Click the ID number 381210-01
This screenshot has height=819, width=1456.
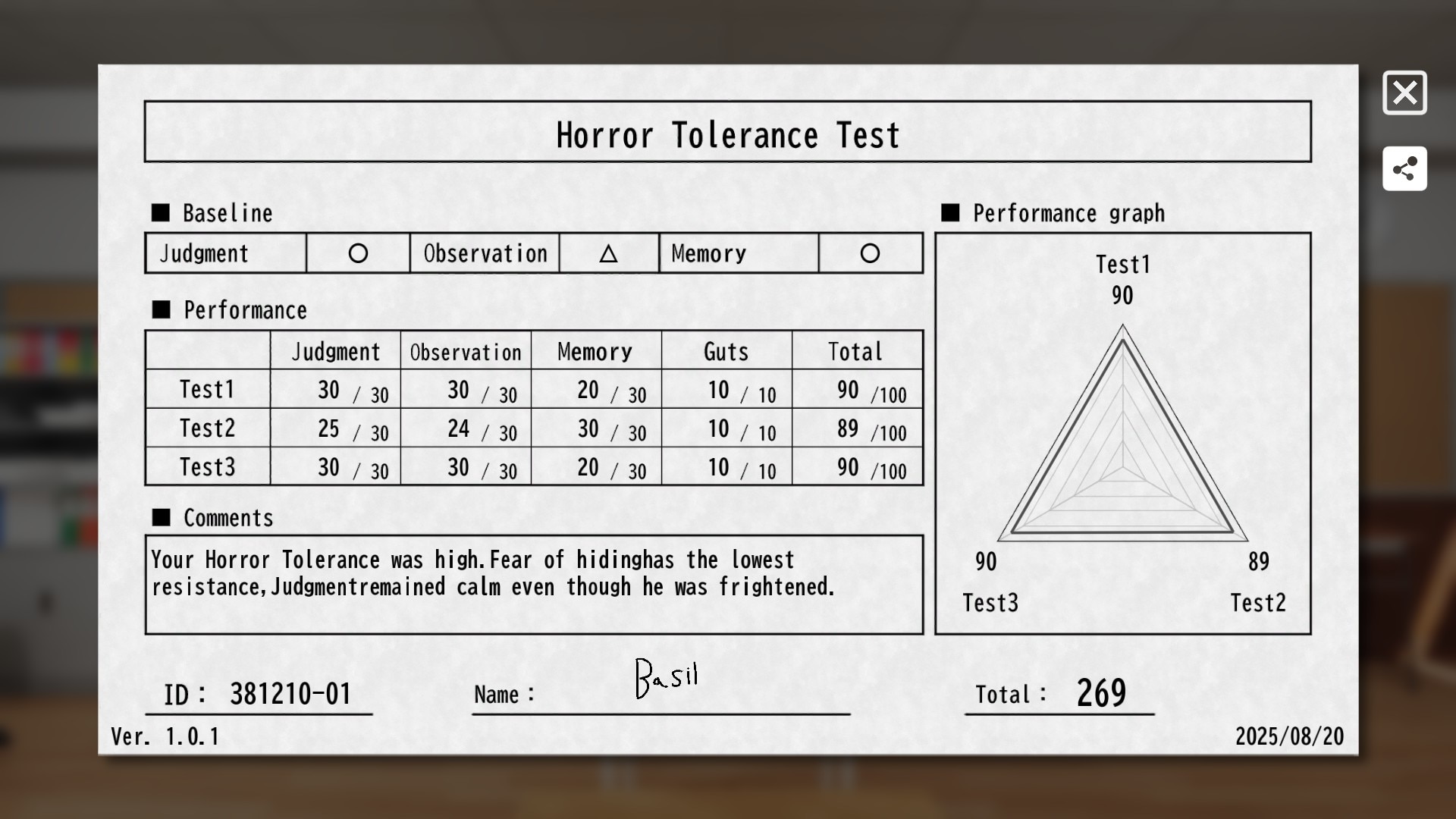pyautogui.click(x=290, y=694)
